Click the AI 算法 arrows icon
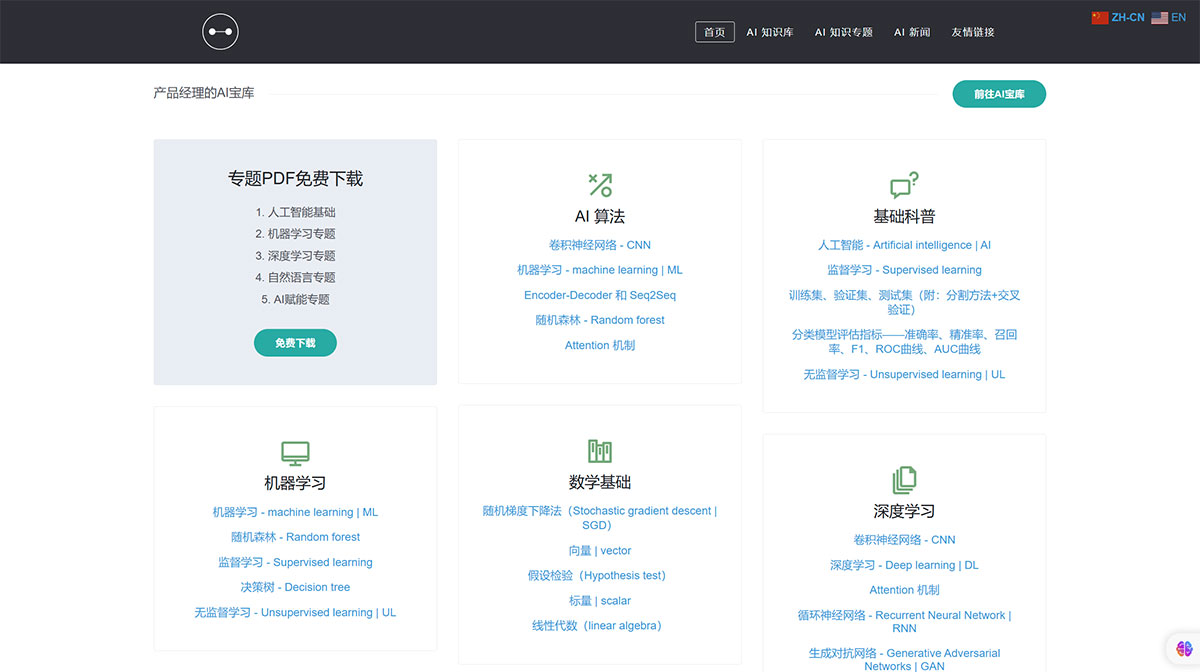 (599, 183)
